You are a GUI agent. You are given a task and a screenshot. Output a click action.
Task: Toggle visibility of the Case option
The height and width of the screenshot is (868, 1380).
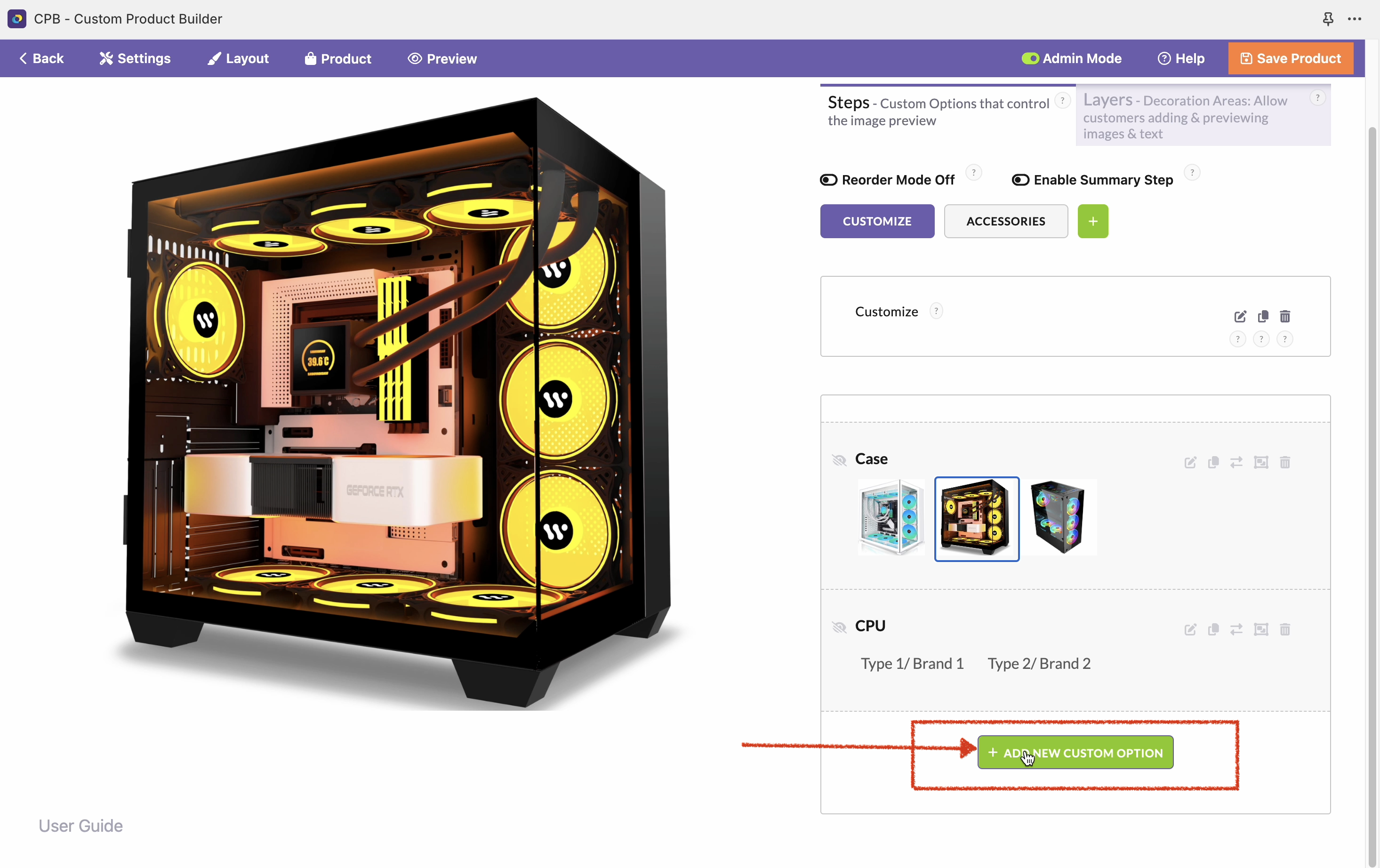pyautogui.click(x=839, y=460)
